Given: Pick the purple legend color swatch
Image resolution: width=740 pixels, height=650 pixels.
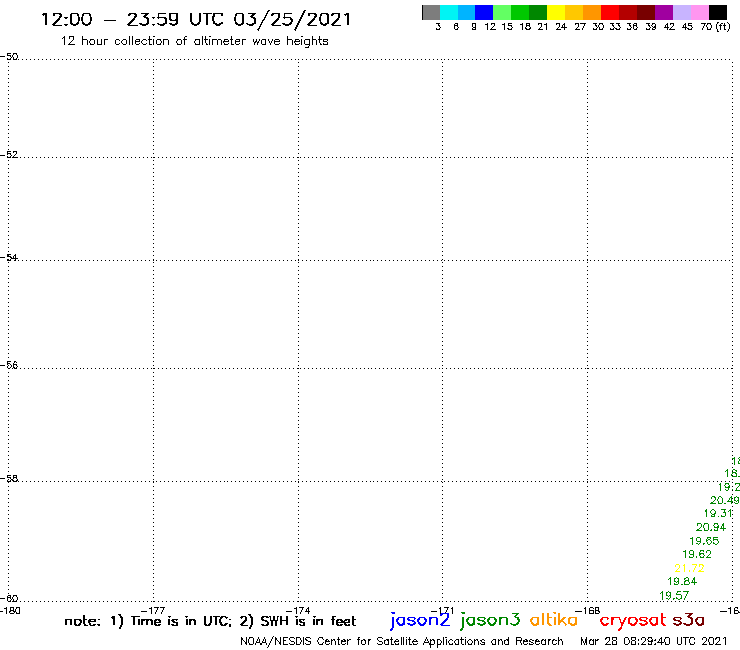Looking at the screenshot, I should tap(664, 12).
